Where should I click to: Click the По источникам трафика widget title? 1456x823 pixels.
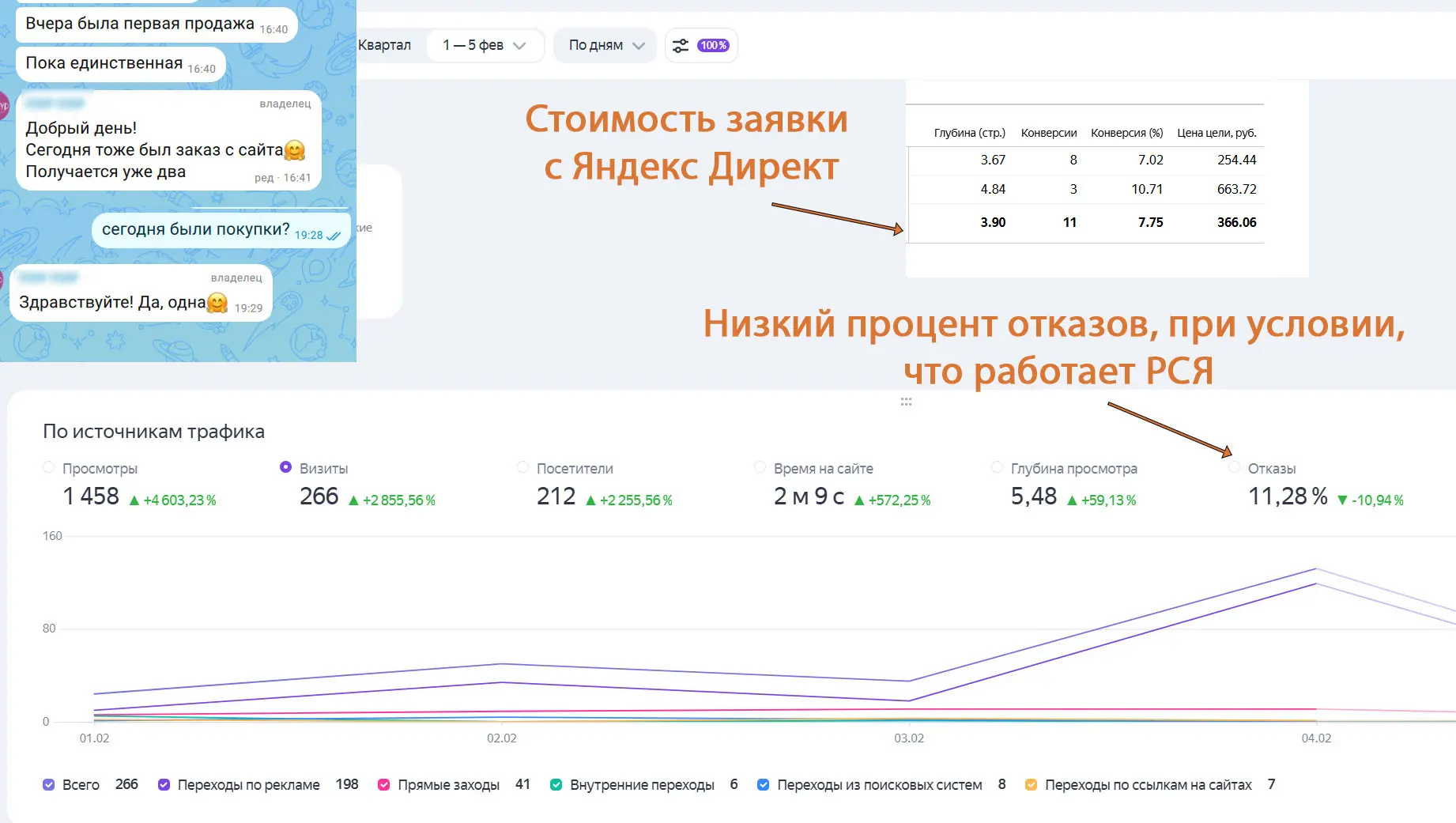[x=153, y=432]
